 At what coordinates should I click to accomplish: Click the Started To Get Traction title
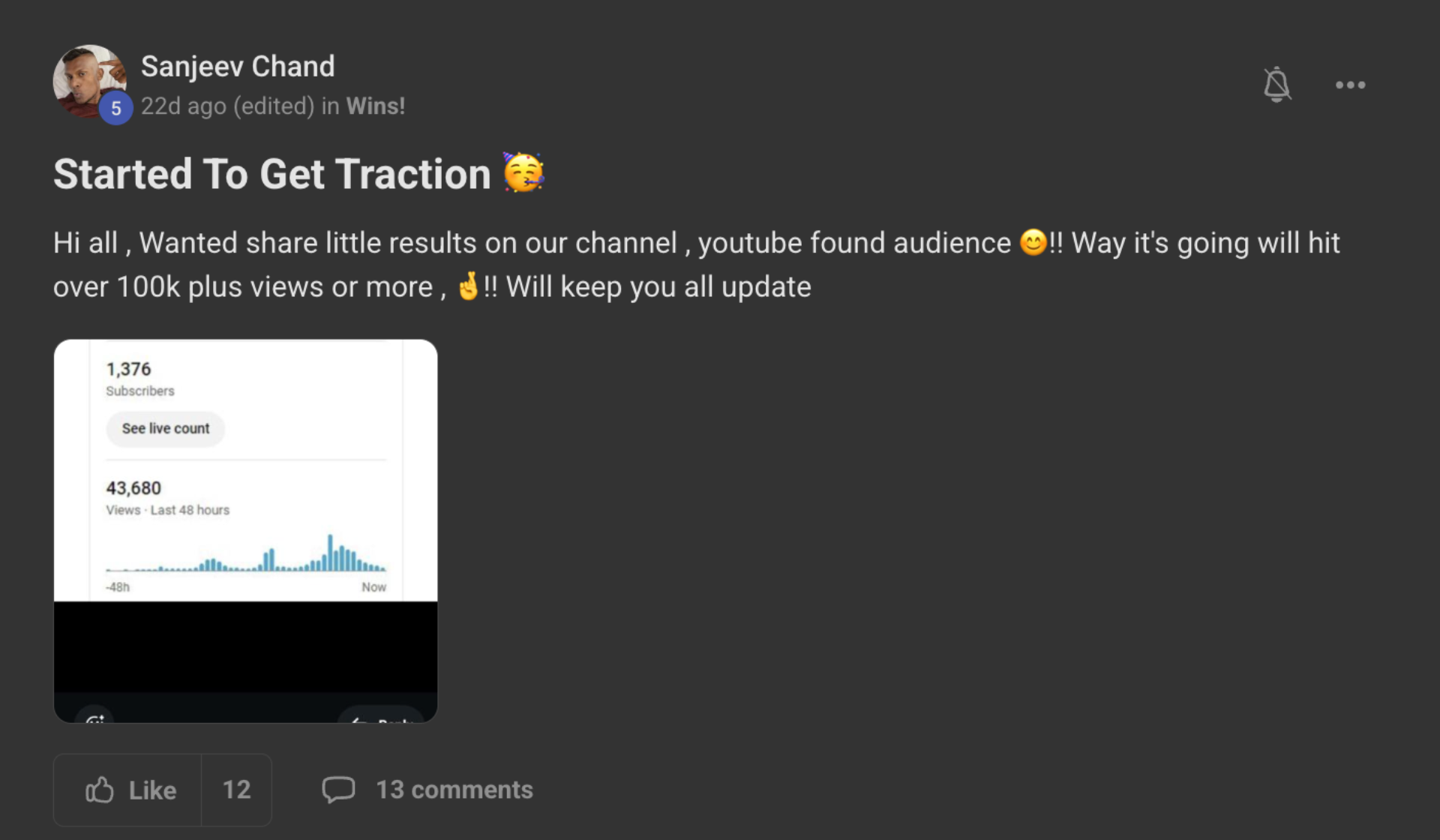pyautogui.click(x=271, y=174)
